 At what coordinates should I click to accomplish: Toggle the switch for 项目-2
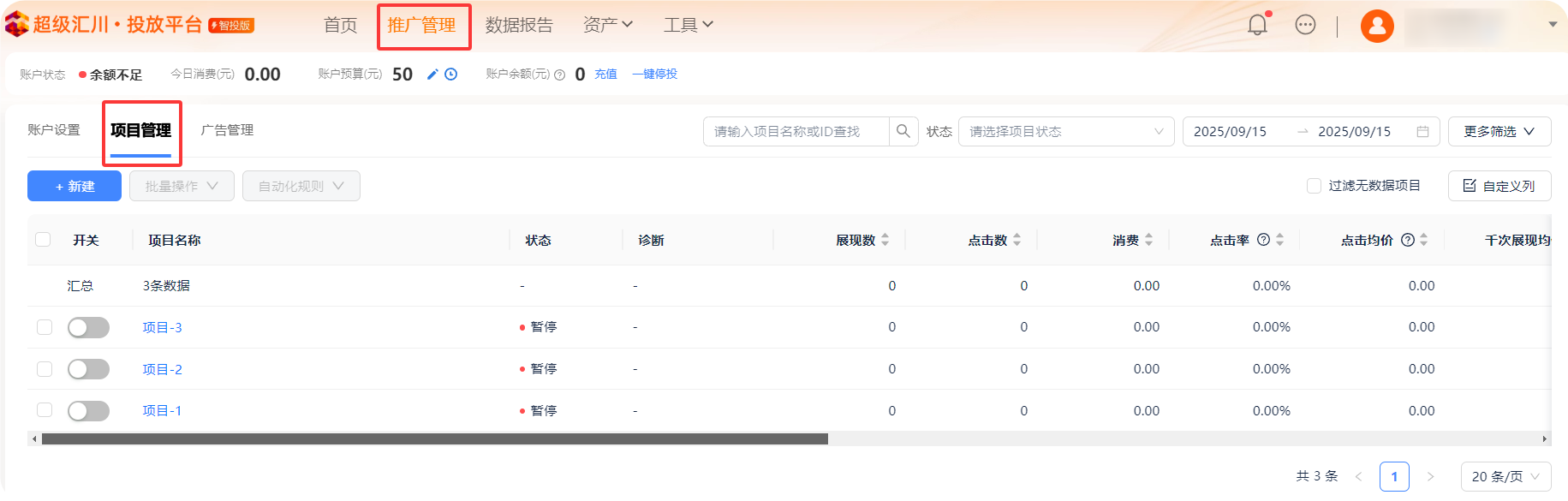point(88,369)
